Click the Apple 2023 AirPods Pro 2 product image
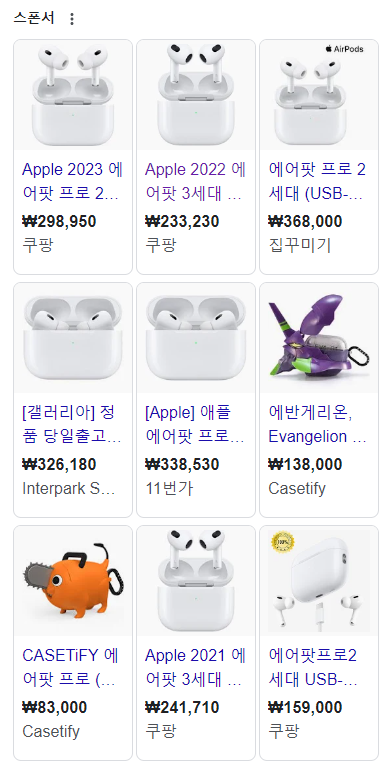Image resolution: width=384 pixels, height=761 pixels. pyautogui.click(x=73, y=95)
